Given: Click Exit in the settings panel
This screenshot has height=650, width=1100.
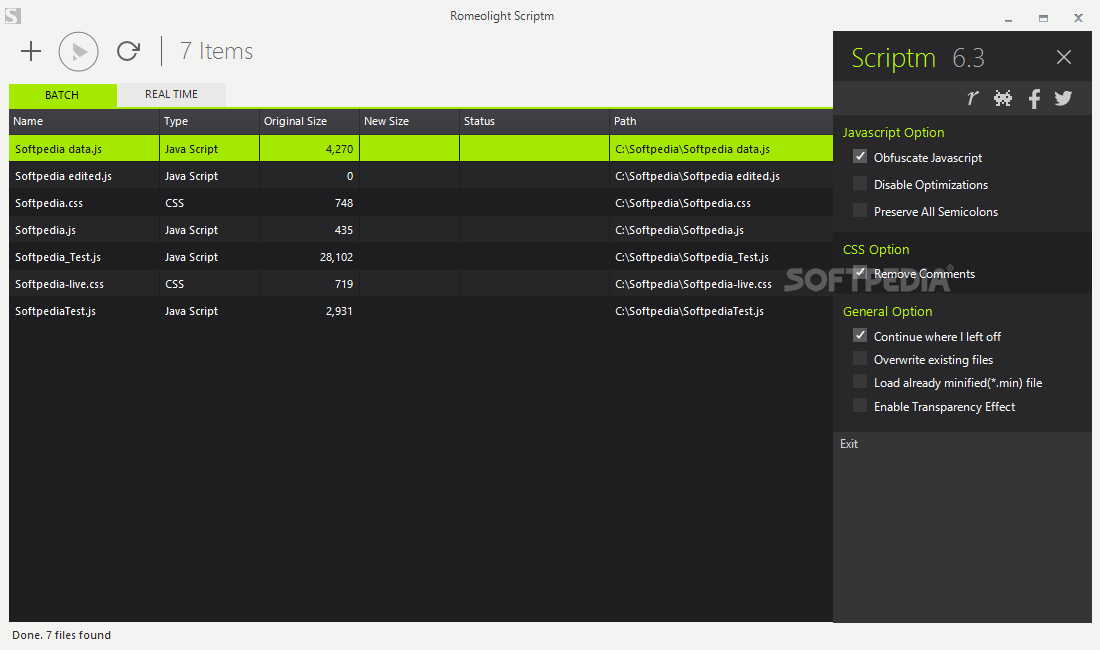Looking at the screenshot, I should click(849, 444).
